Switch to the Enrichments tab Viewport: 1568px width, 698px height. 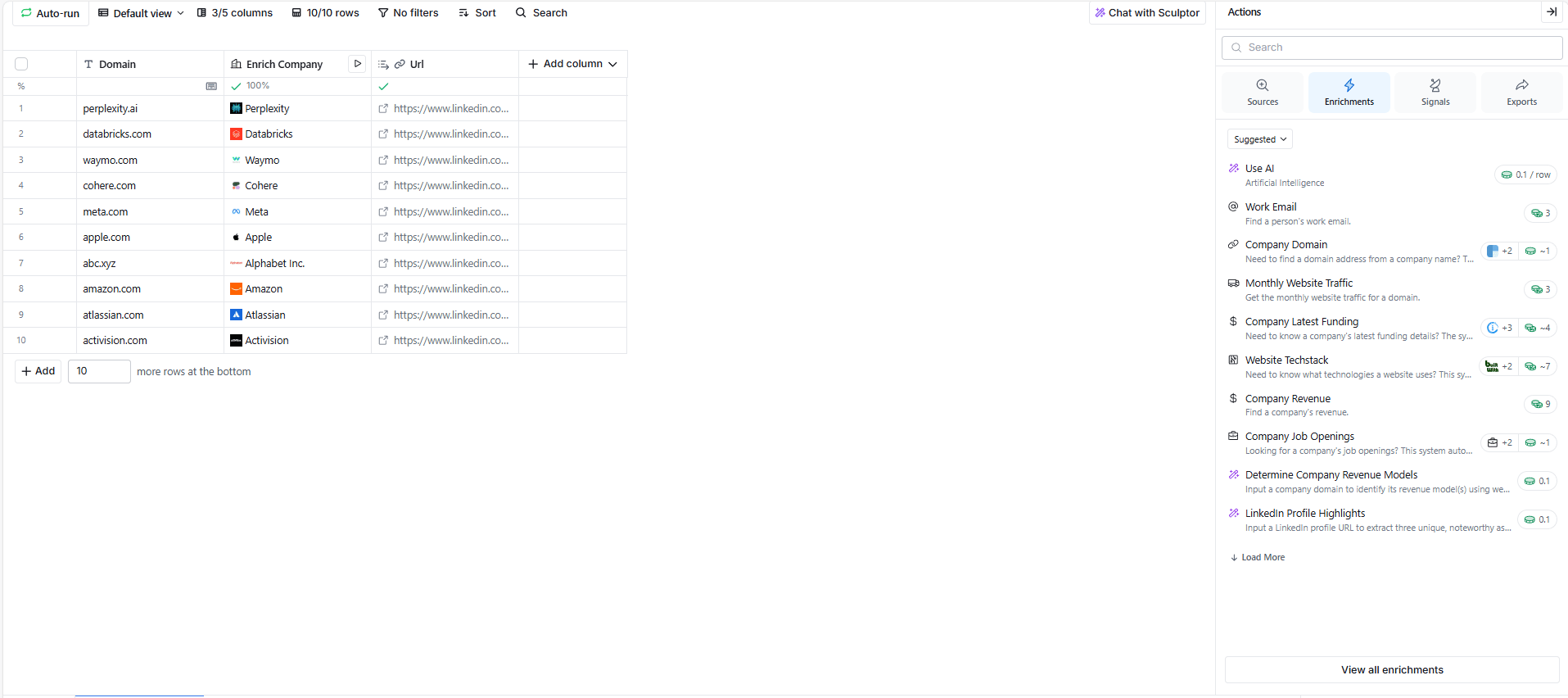click(x=1349, y=92)
